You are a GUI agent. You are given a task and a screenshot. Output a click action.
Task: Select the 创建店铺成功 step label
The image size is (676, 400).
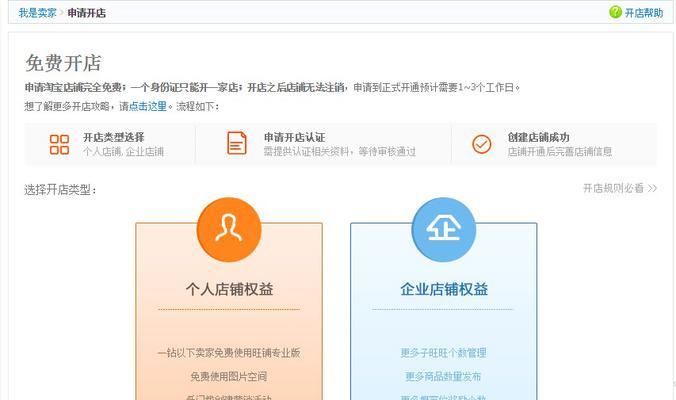[x=538, y=137]
